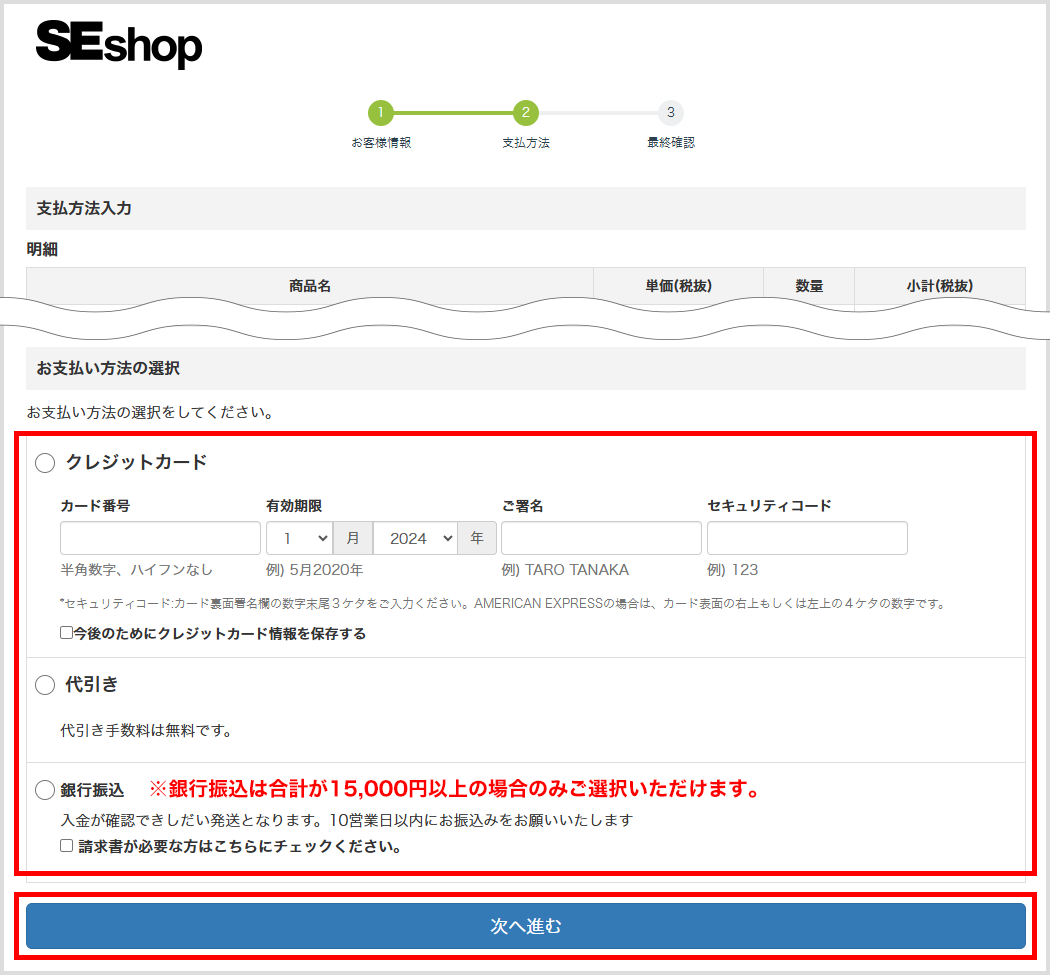Click the 次へ進む button

525,926
